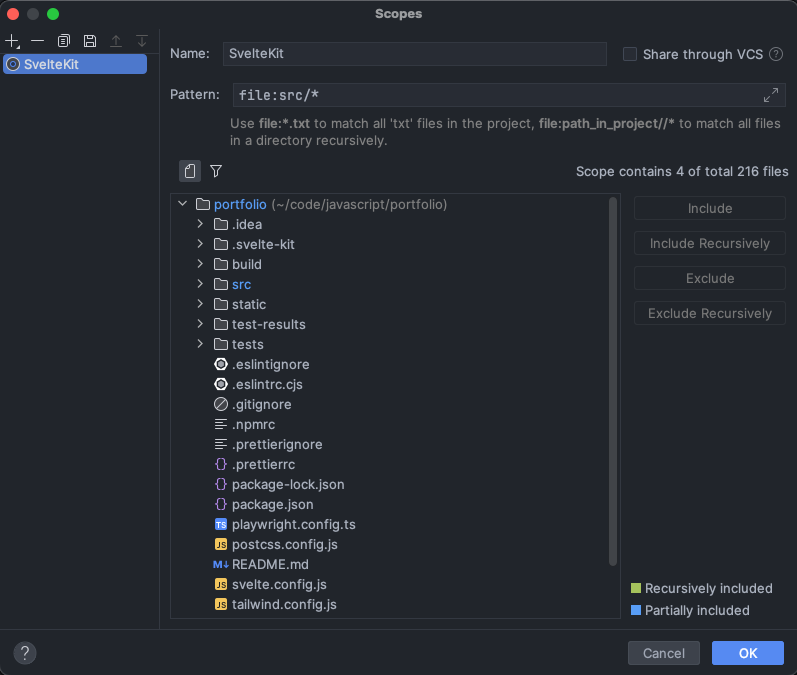Viewport: 797px width, 675px height.
Task: Open the help question mark button
Action: (25, 653)
